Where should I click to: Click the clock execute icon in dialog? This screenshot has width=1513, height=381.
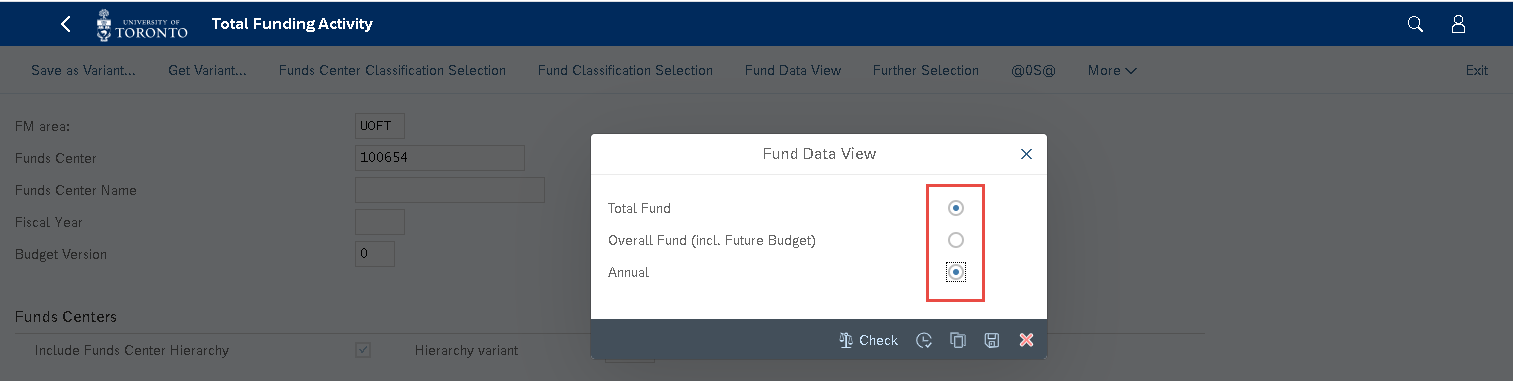(924, 340)
